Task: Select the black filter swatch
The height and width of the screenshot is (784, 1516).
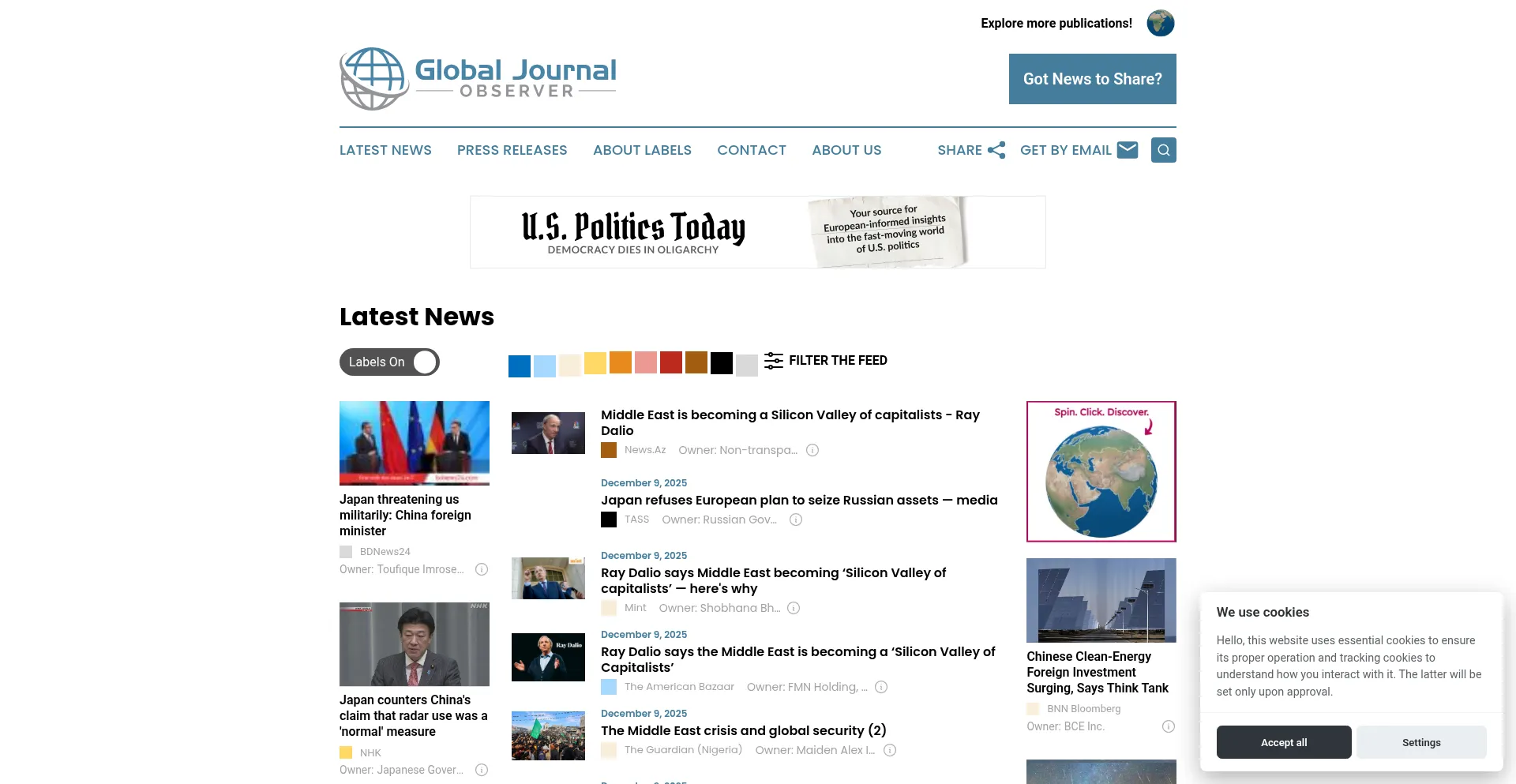Action: 722,363
